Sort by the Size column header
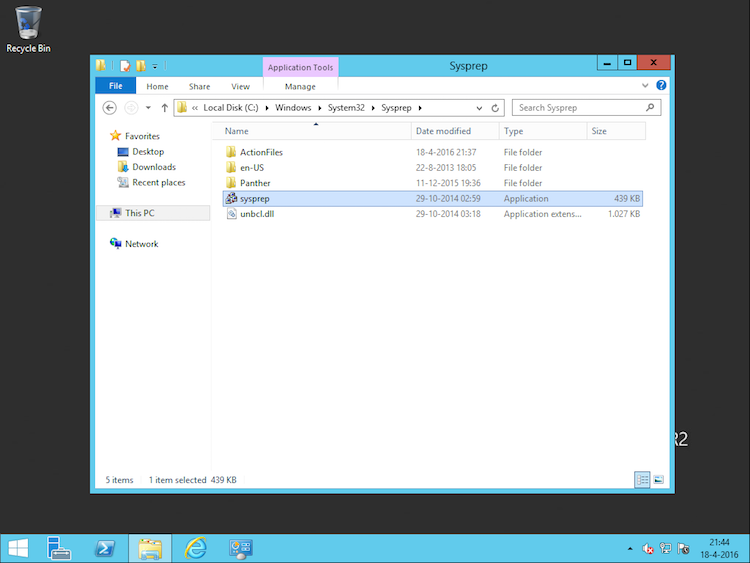This screenshot has width=750, height=563. (616, 131)
